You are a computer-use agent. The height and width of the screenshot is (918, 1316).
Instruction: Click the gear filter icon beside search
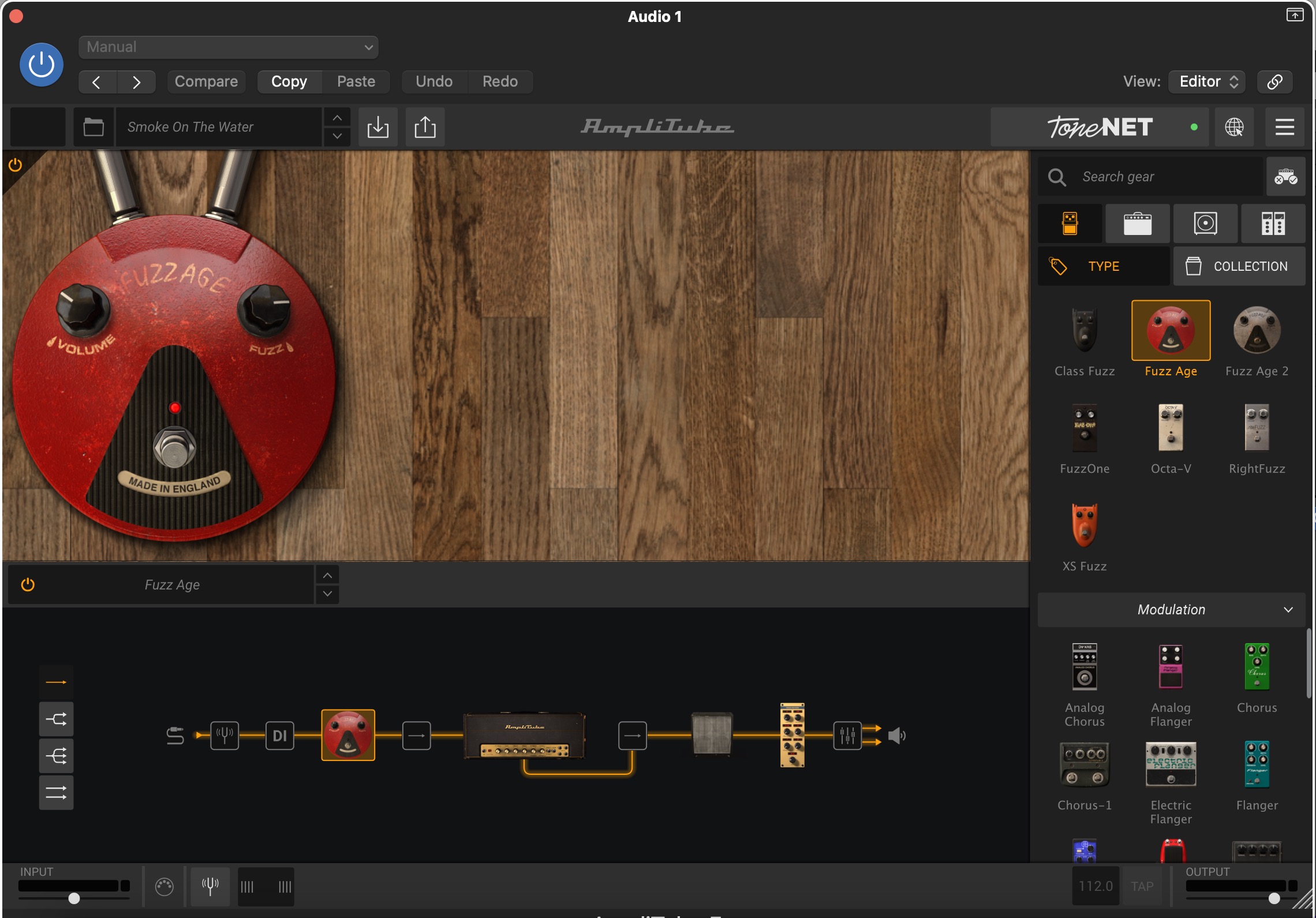[1286, 177]
